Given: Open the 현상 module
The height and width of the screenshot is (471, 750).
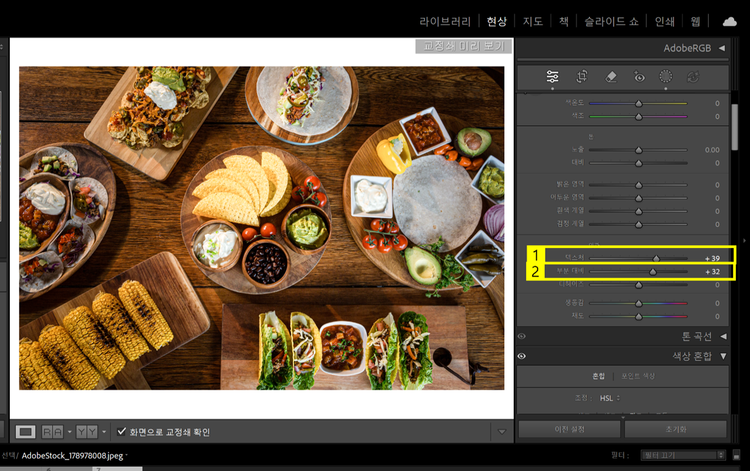Looking at the screenshot, I should click(x=496, y=22).
